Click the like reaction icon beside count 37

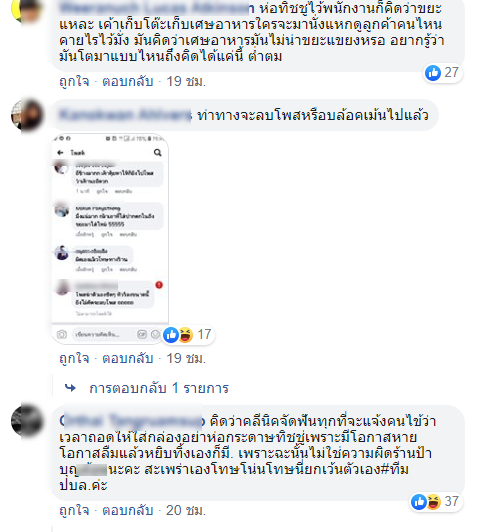point(419,501)
